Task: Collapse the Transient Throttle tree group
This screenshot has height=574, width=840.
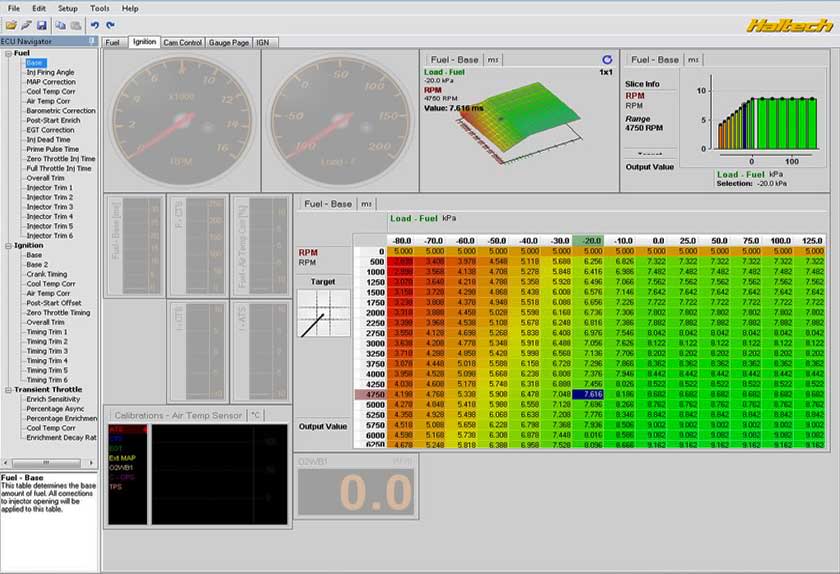Action: point(7,390)
